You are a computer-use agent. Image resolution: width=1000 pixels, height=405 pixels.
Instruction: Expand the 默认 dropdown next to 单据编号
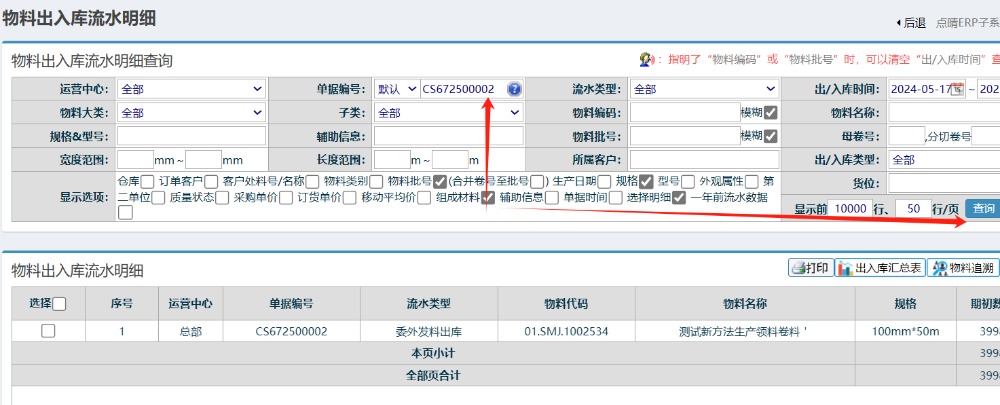395,89
